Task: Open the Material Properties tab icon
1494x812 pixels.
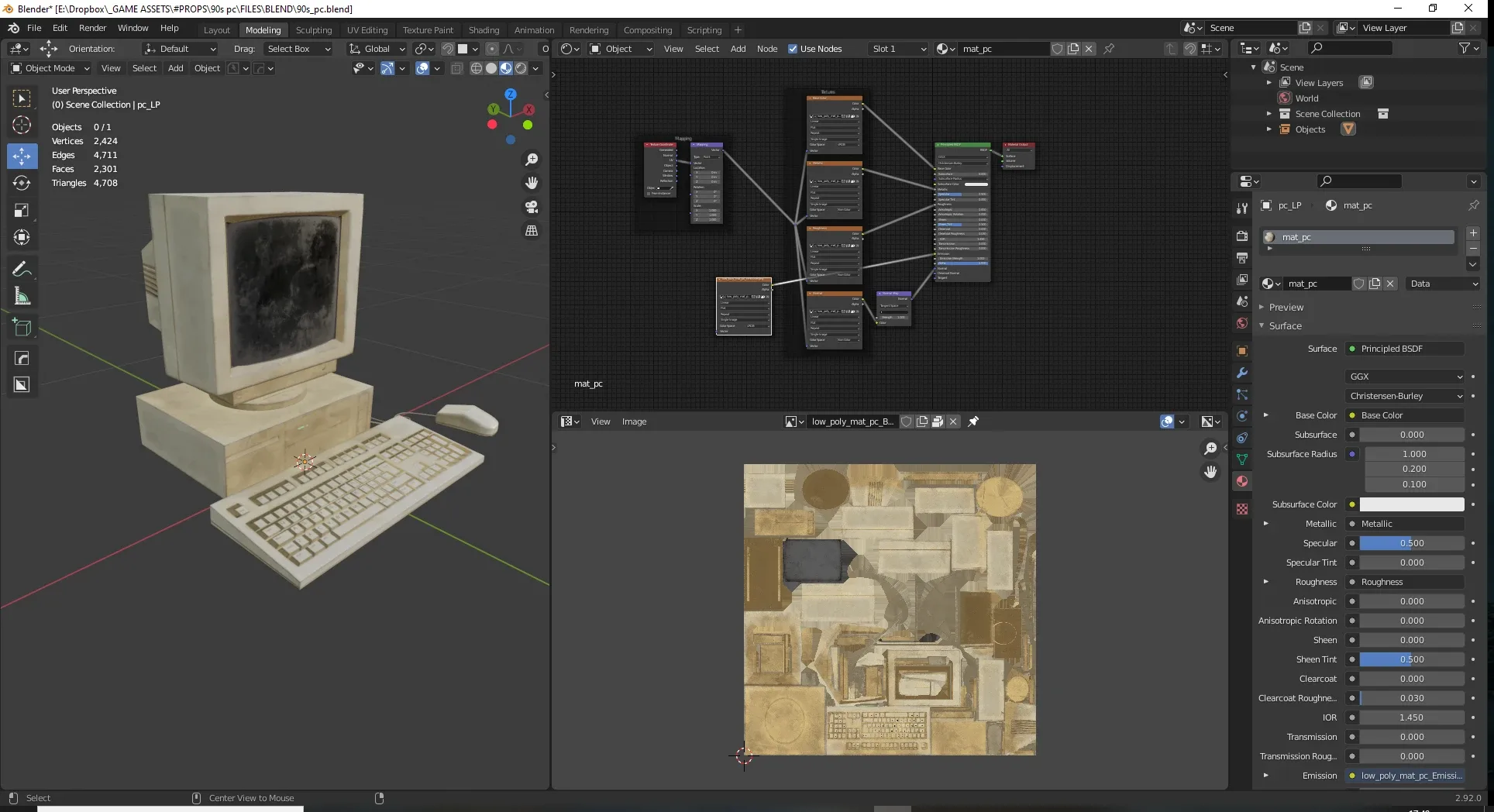Action: (x=1242, y=481)
